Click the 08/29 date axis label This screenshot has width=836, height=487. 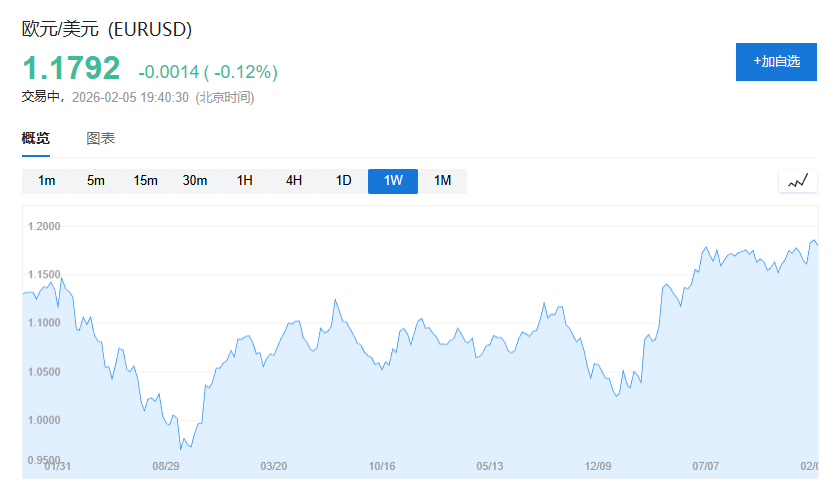pyautogui.click(x=166, y=466)
